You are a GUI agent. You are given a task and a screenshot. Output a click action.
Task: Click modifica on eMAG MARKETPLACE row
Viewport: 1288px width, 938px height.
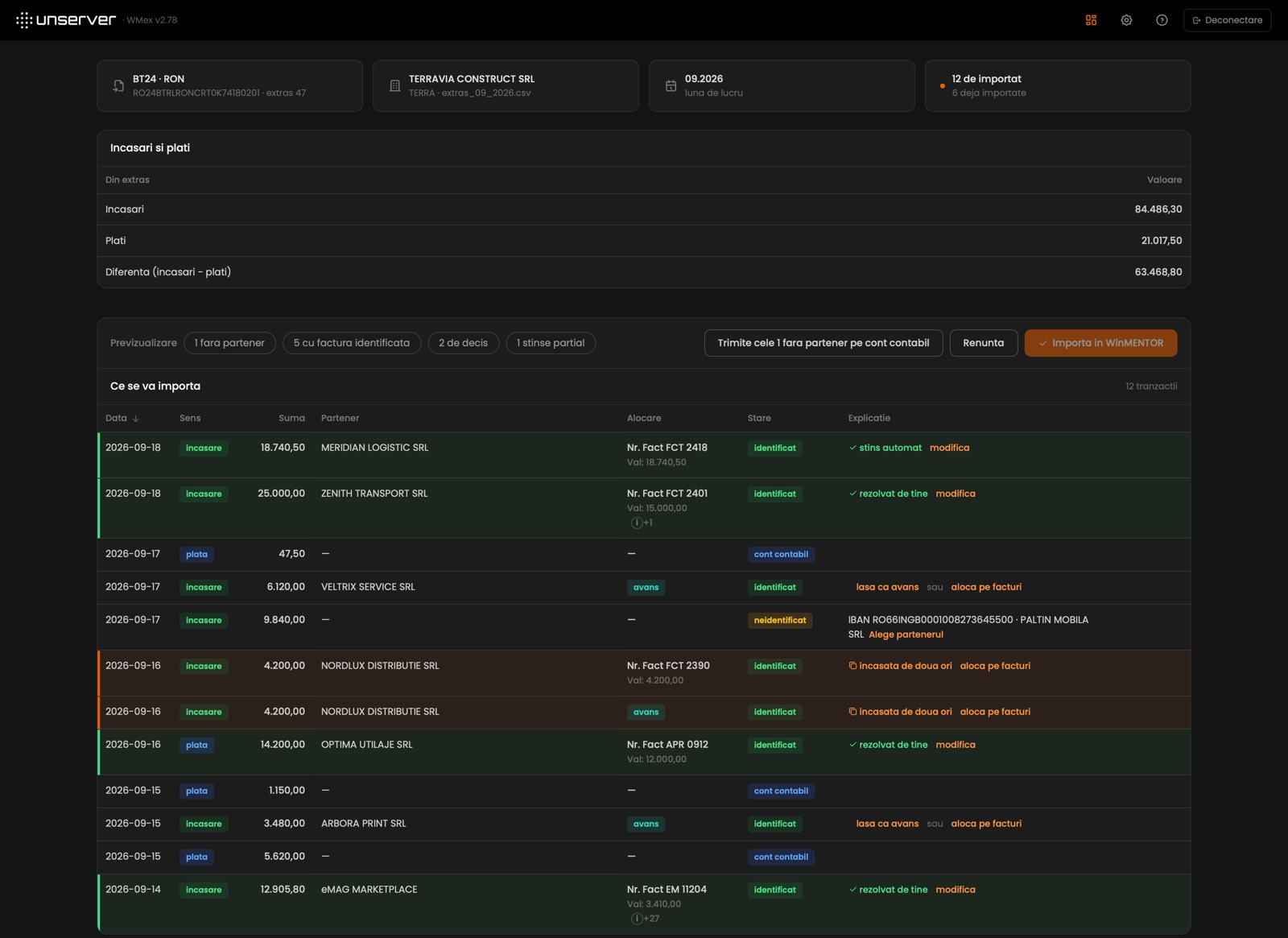956,890
